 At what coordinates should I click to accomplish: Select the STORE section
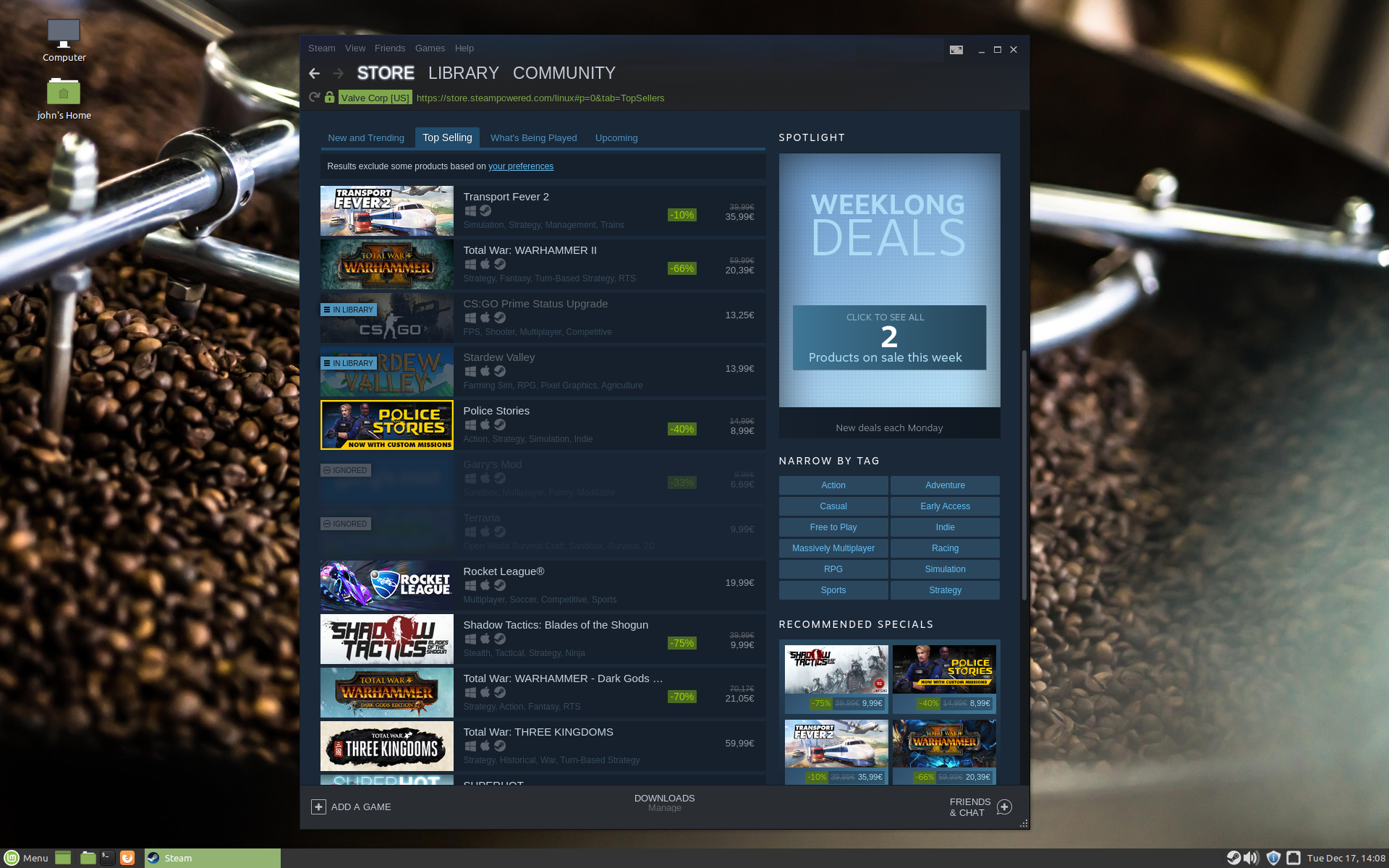386,73
